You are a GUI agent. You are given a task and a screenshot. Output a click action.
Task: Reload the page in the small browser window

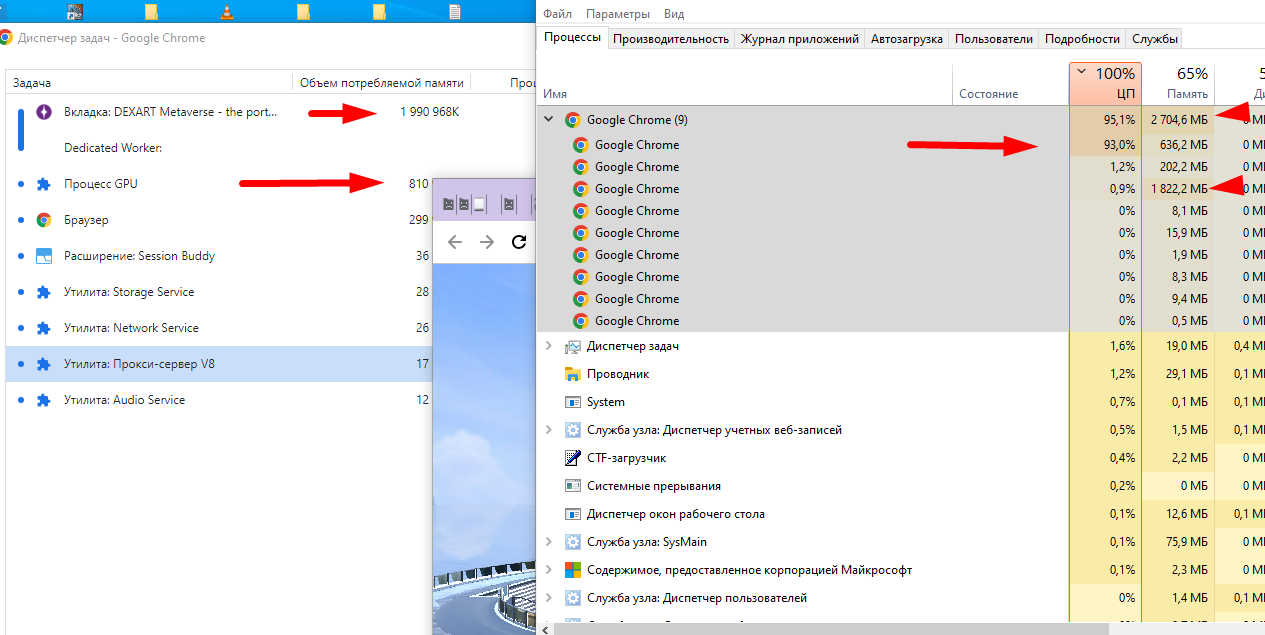[x=519, y=242]
